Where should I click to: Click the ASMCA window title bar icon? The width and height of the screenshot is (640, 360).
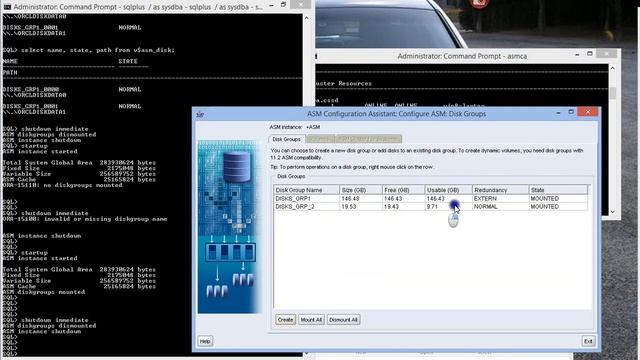click(x=200, y=114)
